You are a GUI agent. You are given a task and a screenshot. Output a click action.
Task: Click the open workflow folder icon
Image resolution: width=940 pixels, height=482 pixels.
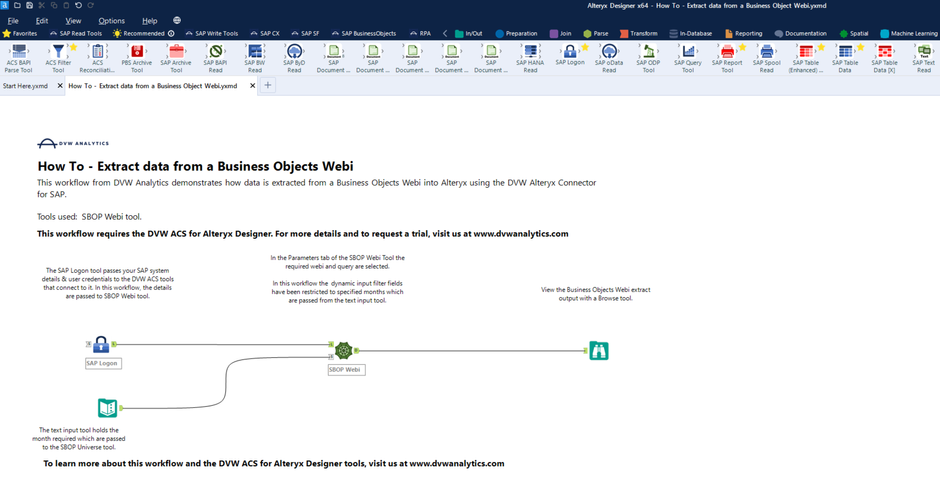point(17,5)
